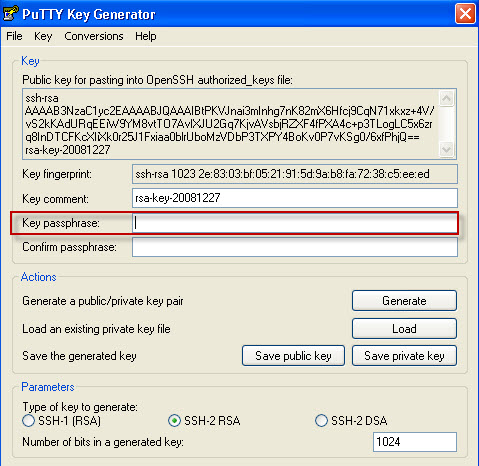Select the SSH-1 (RSA) key type
The height and width of the screenshot is (466, 479).
tap(28, 420)
